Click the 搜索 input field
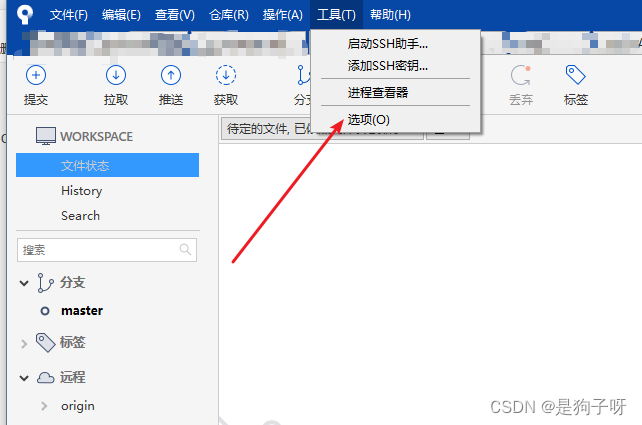642x425 pixels. (x=107, y=250)
